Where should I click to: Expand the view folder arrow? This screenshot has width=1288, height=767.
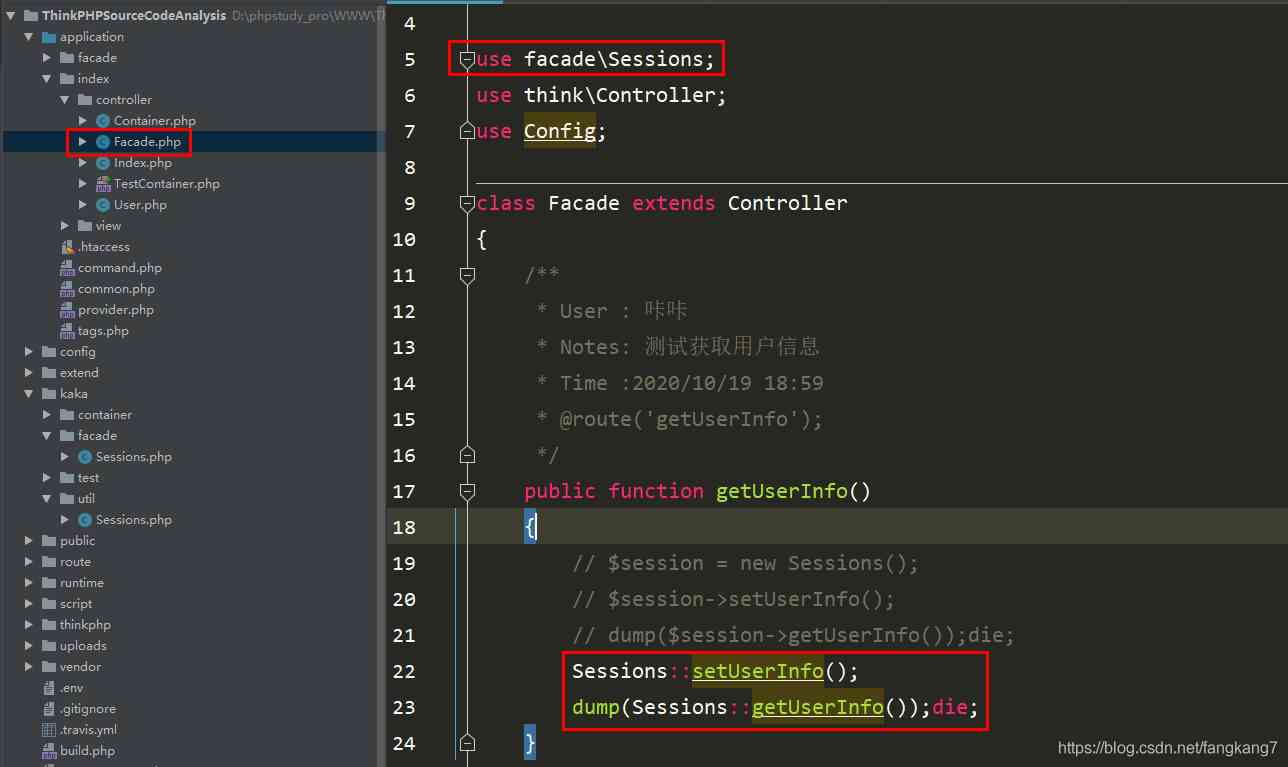(65, 226)
